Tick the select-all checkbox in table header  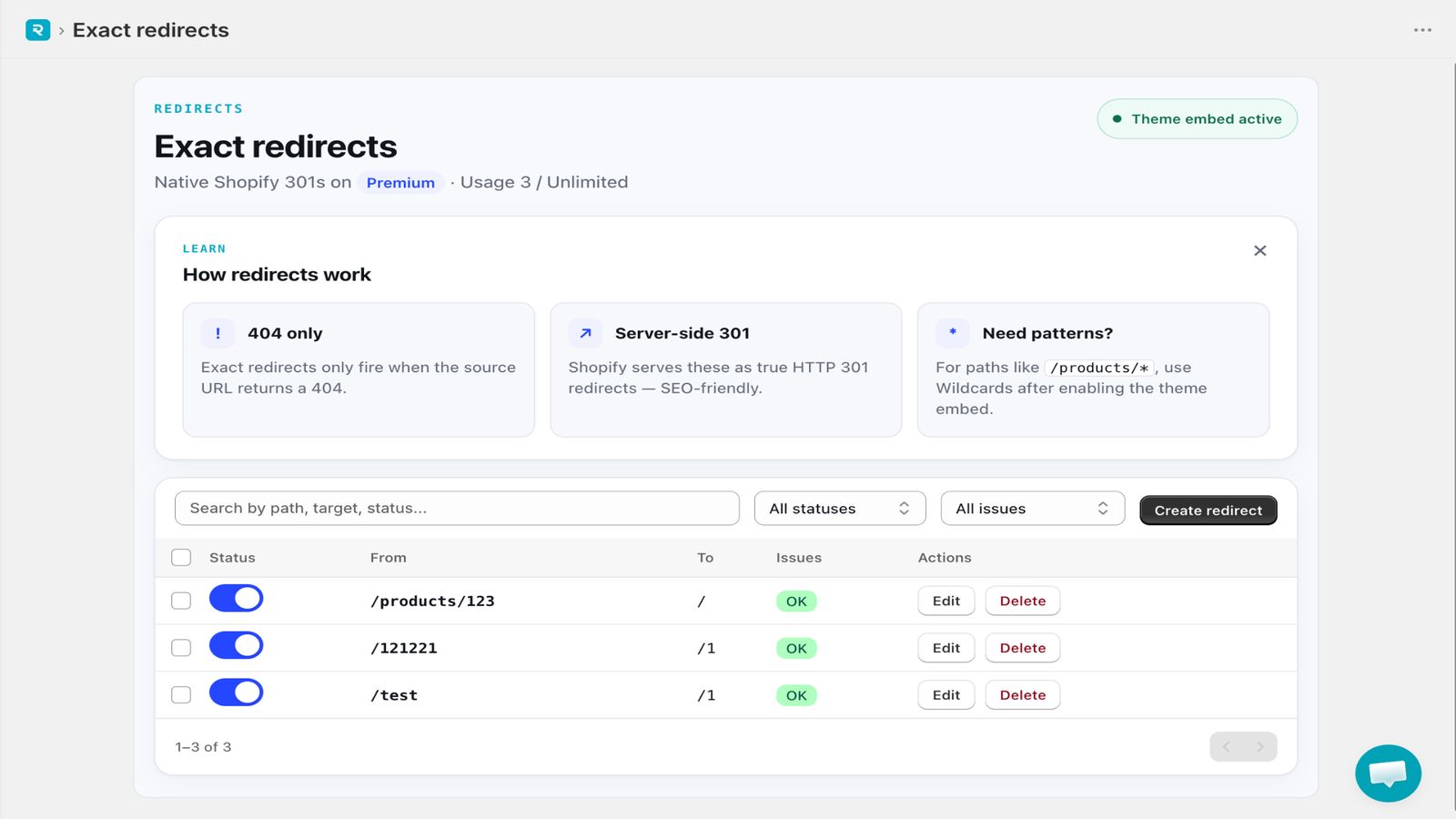click(181, 558)
